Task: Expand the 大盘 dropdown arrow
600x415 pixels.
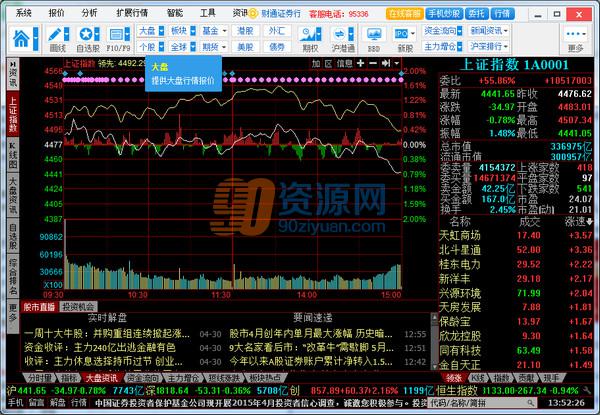Action: coord(161,31)
